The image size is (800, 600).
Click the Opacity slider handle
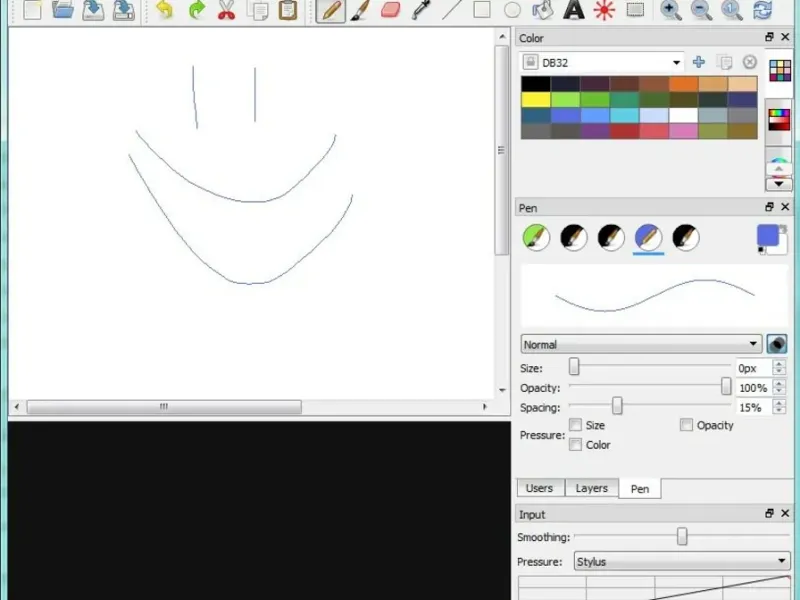pyautogui.click(x=726, y=386)
